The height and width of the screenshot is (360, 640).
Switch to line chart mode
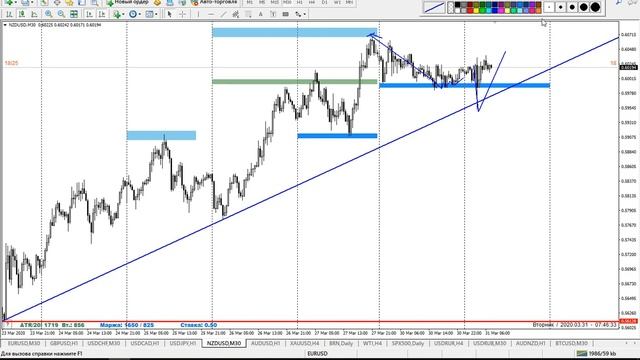pyautogui.click(x=34, y=14)
